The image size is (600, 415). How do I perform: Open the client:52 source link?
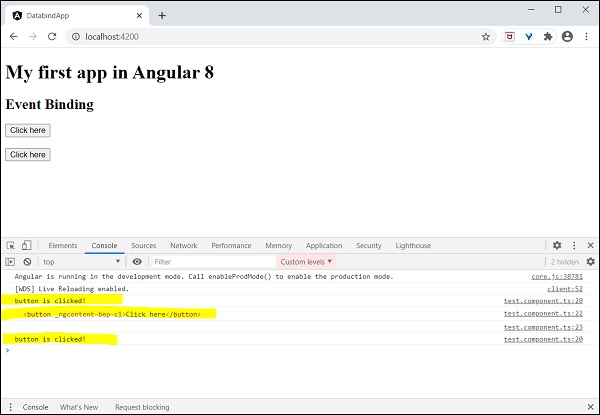[x=565, y=289]
